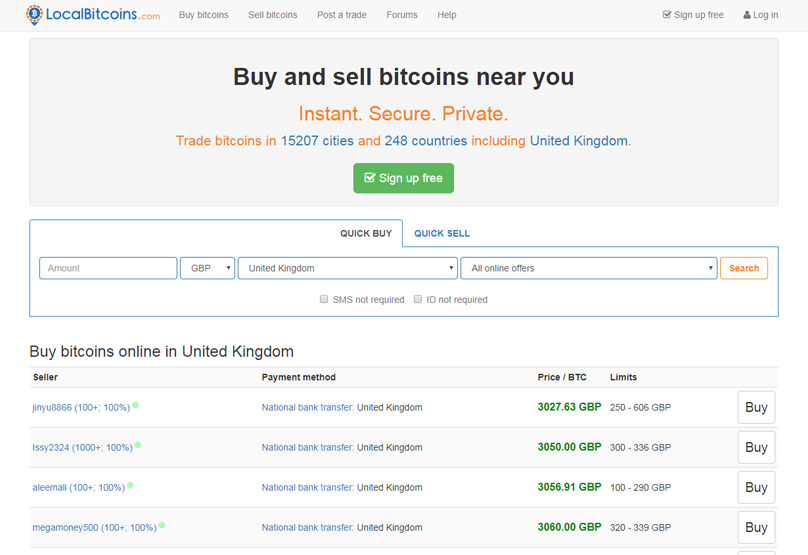Enable SMS not required checkbox

point(324,299)
